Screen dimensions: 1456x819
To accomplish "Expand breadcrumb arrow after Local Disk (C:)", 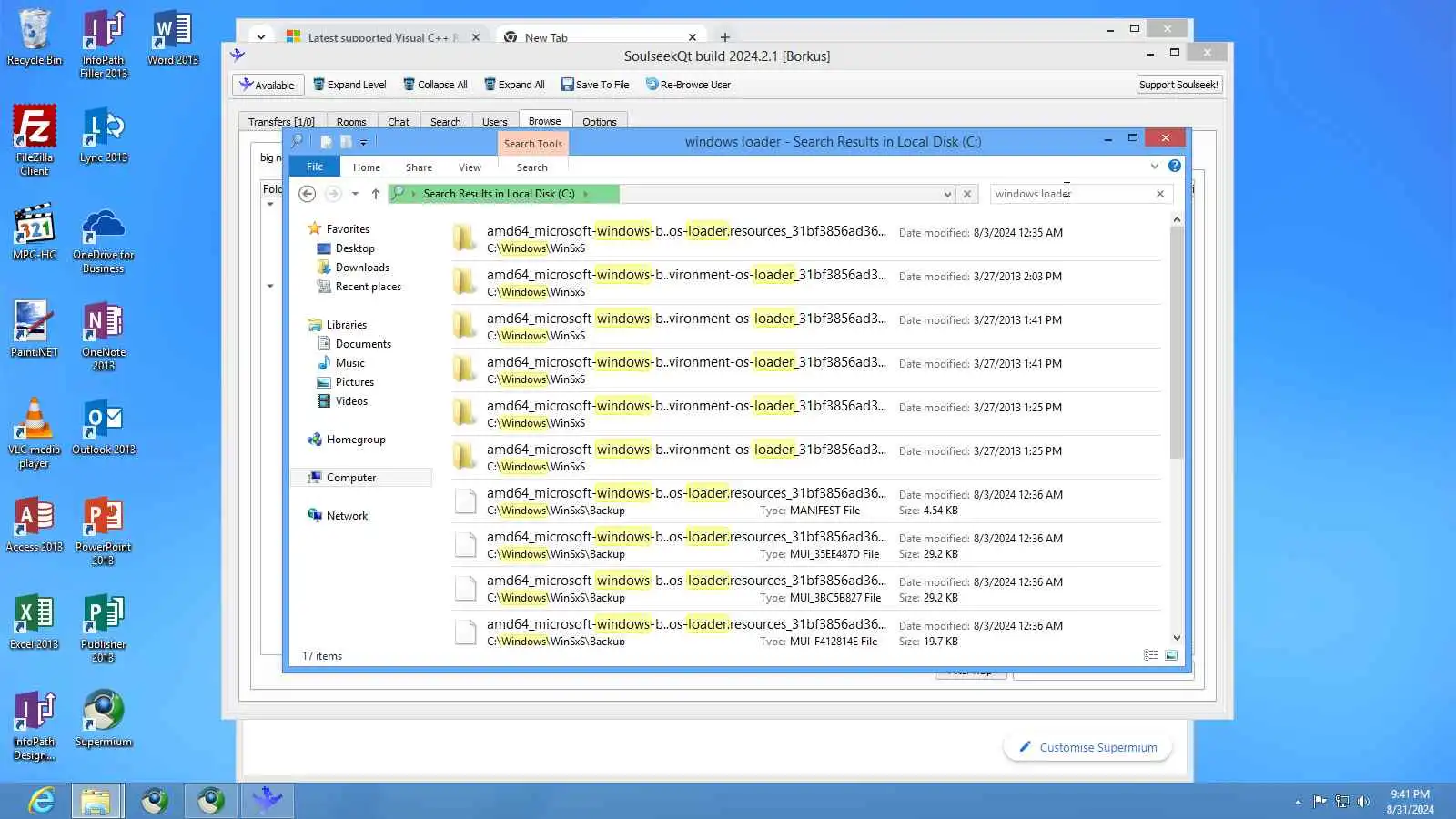I will tap(585, 194).
